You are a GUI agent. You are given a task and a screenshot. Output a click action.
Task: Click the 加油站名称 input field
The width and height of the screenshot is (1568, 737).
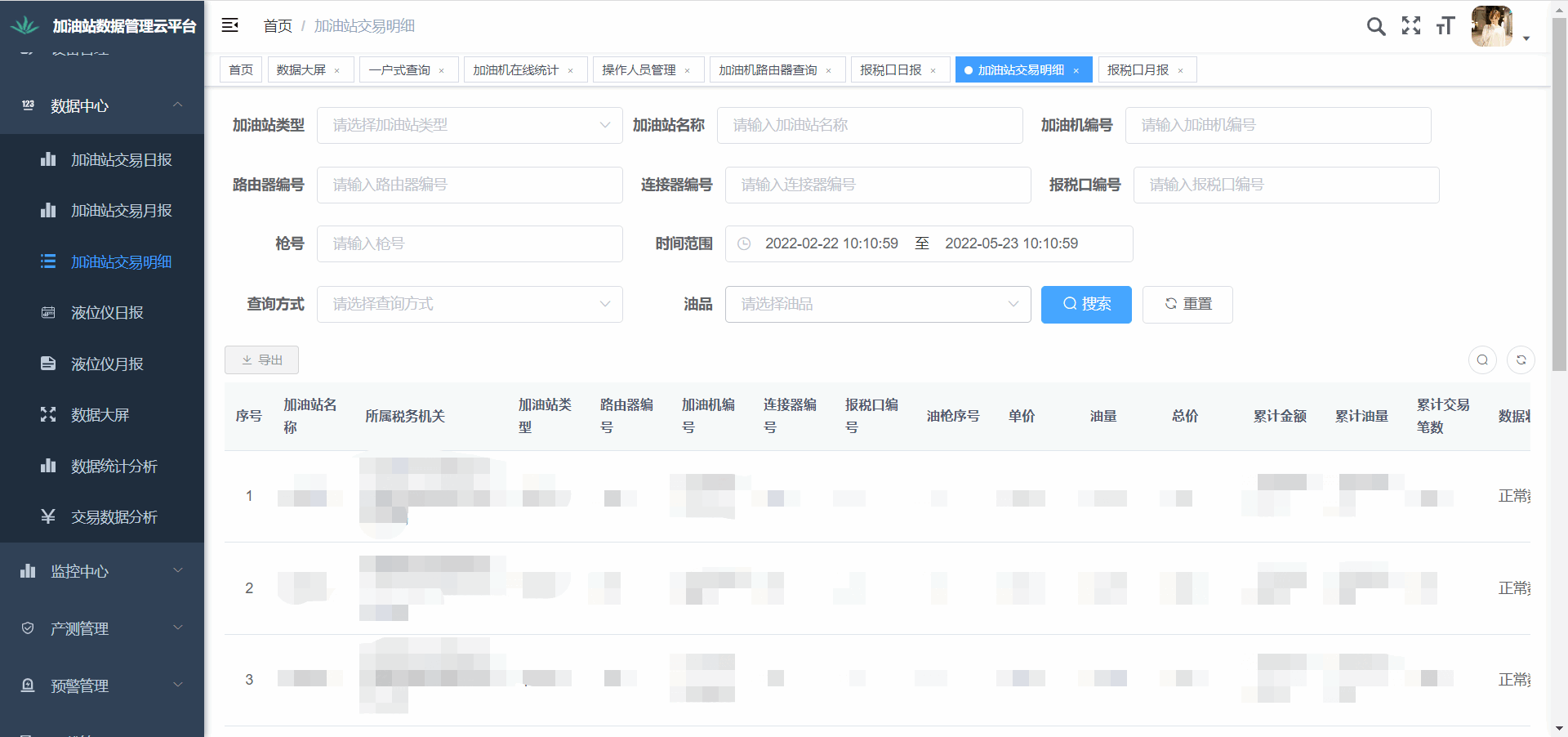(x=870, y=125)
